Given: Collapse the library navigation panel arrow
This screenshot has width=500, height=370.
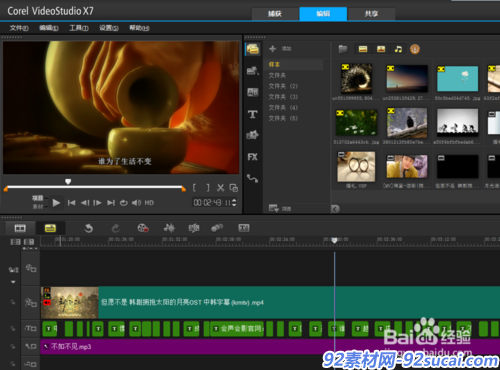Looking at the screenshot, I should click(x=335, y=209).
